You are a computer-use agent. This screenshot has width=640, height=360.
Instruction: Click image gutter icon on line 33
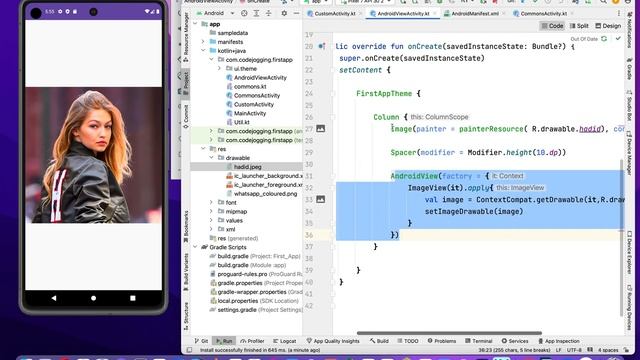coord(320,199)
